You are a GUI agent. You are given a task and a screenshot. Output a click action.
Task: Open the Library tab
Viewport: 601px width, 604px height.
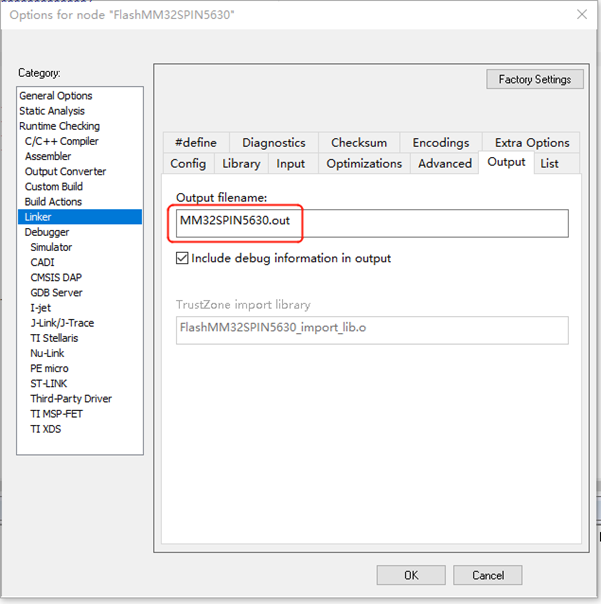point(241,163)
